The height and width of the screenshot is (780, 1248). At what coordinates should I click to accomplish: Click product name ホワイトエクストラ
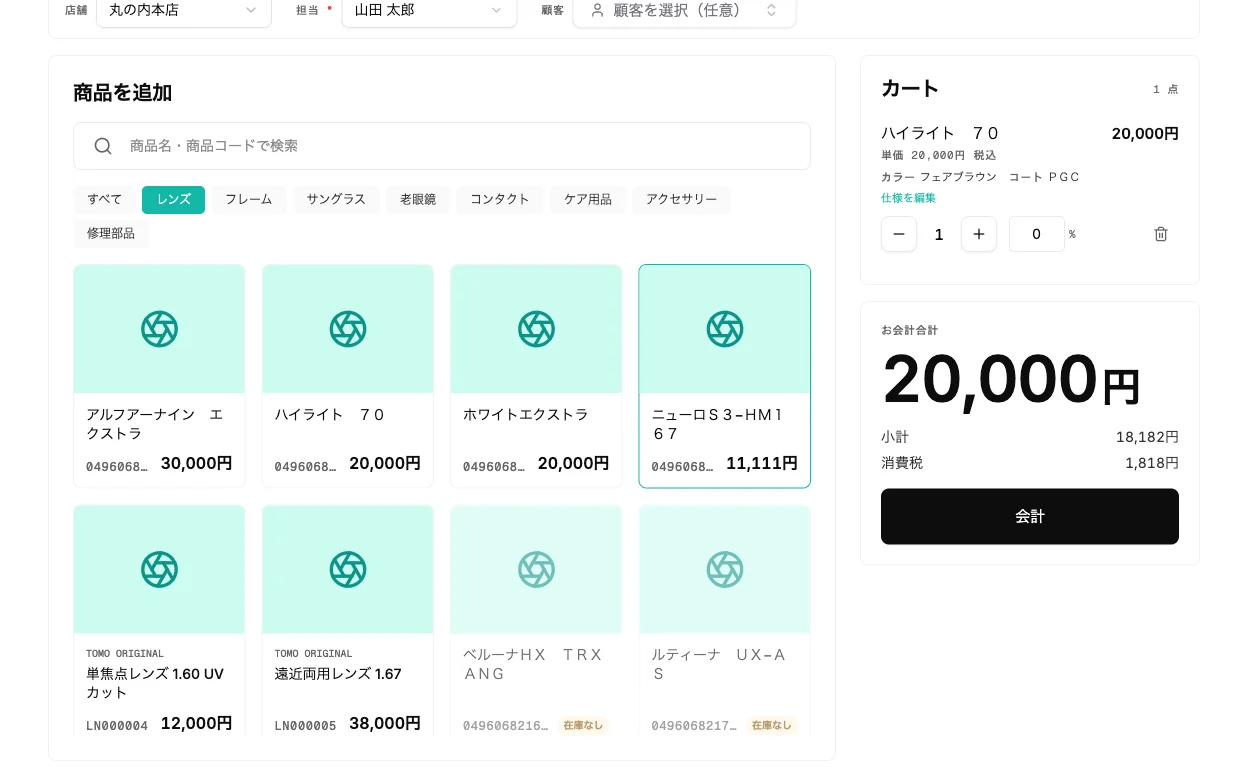click(x=526, y=414)
